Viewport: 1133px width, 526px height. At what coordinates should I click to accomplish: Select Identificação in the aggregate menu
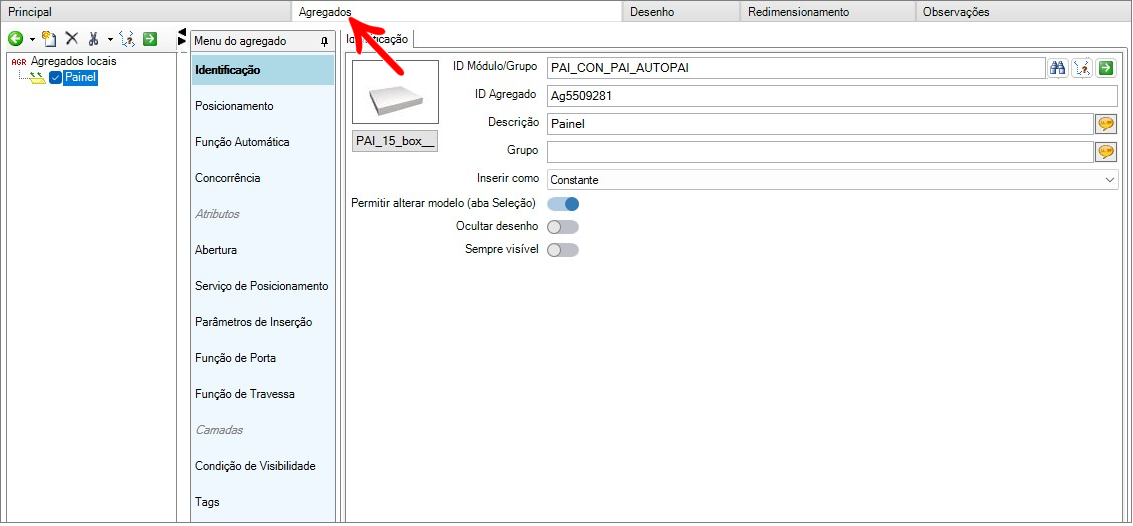click(262, 70)
